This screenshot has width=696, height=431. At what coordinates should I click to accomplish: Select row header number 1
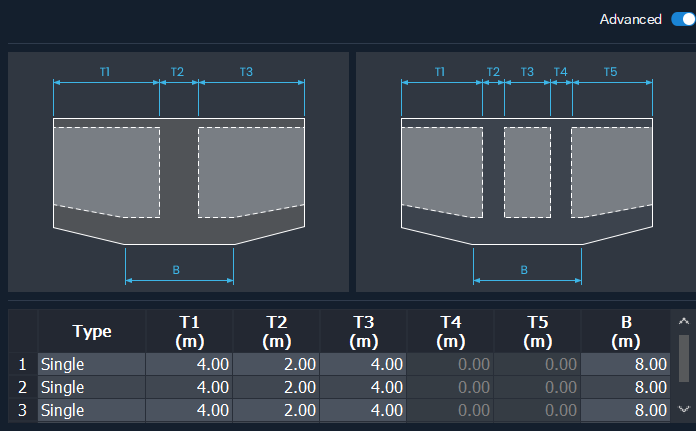[x=23, y=364]
